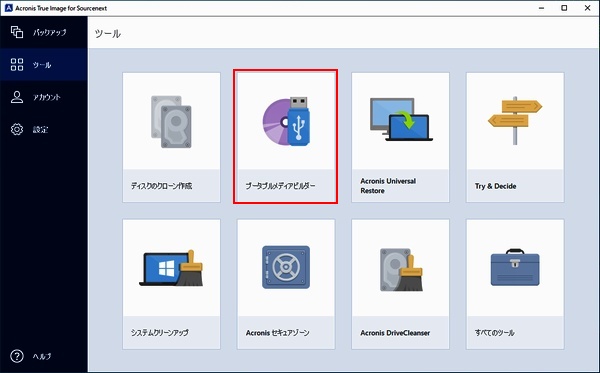Click the Try & Decide signpost icon
This screenshot has height=373, width=600.
tap(515, 121)
